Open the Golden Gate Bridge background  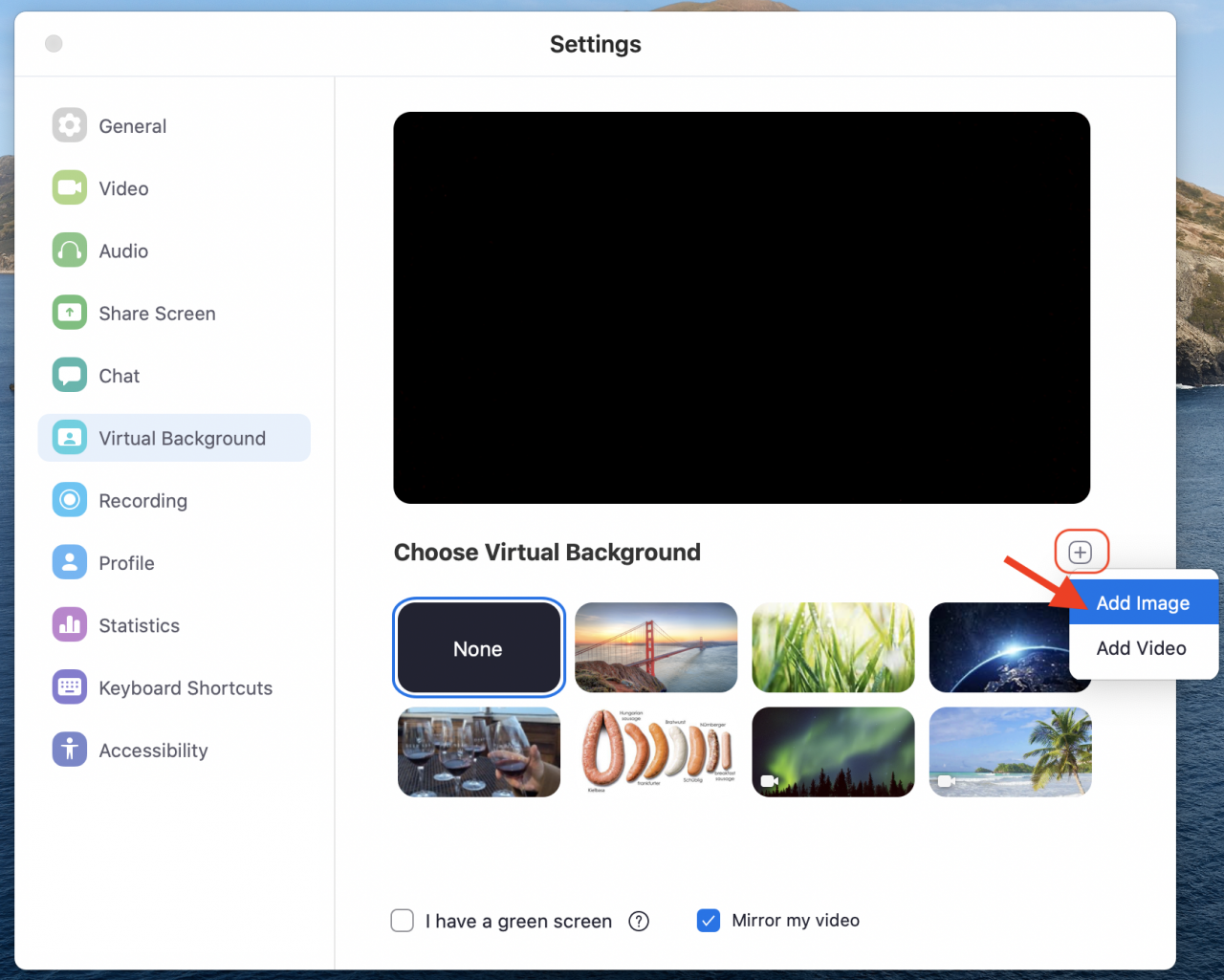pyautogui.click(x=656, y=647)
